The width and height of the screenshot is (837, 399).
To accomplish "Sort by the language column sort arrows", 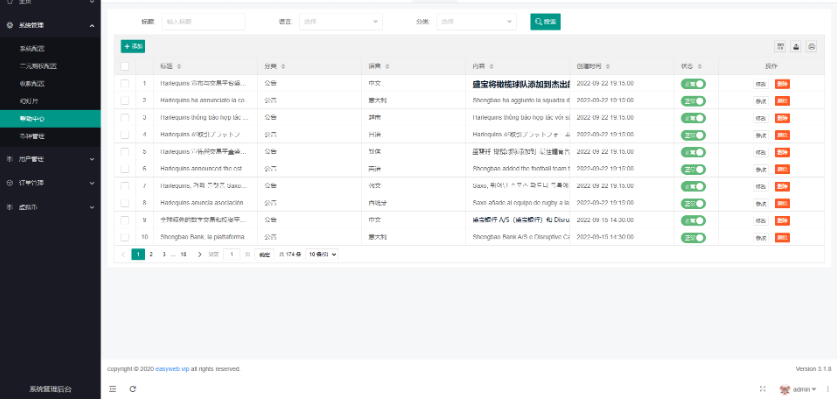I will pos(387,66).
